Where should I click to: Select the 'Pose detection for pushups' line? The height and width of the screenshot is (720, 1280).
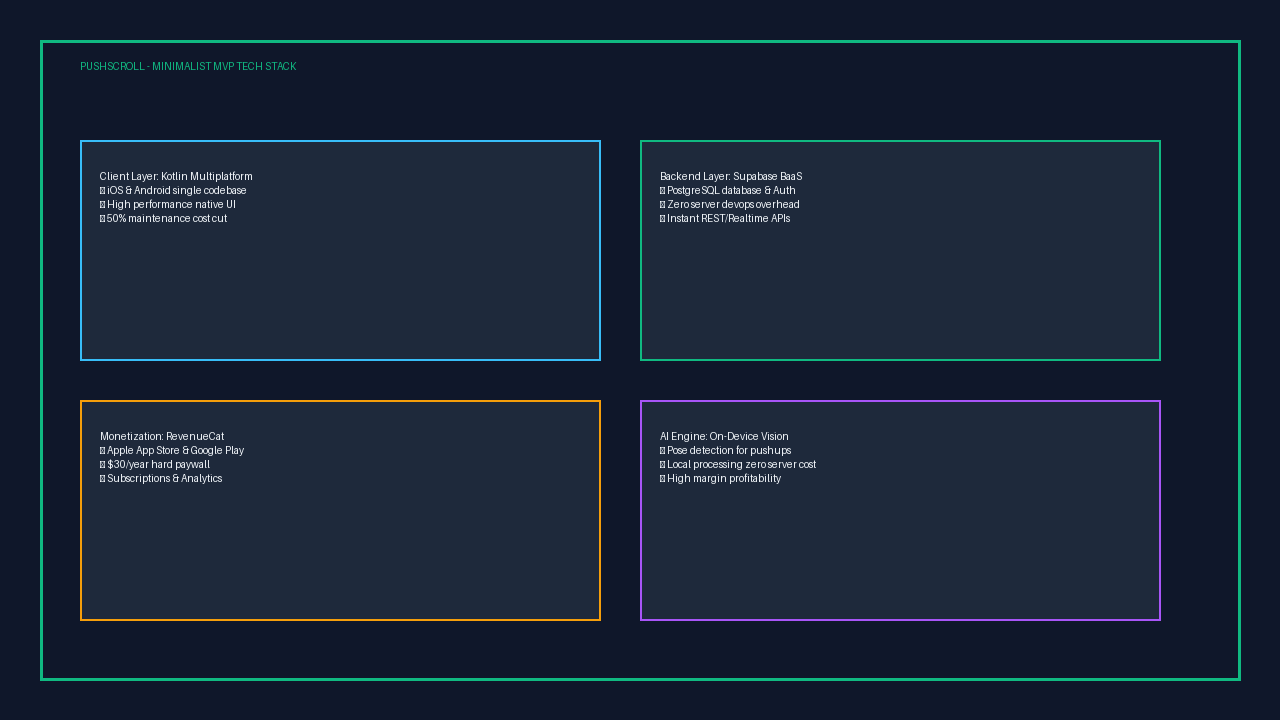(726, 451)
